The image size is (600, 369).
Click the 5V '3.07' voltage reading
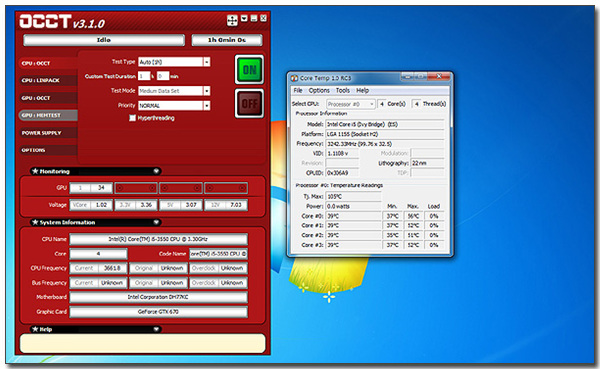[x=191, y=205]
